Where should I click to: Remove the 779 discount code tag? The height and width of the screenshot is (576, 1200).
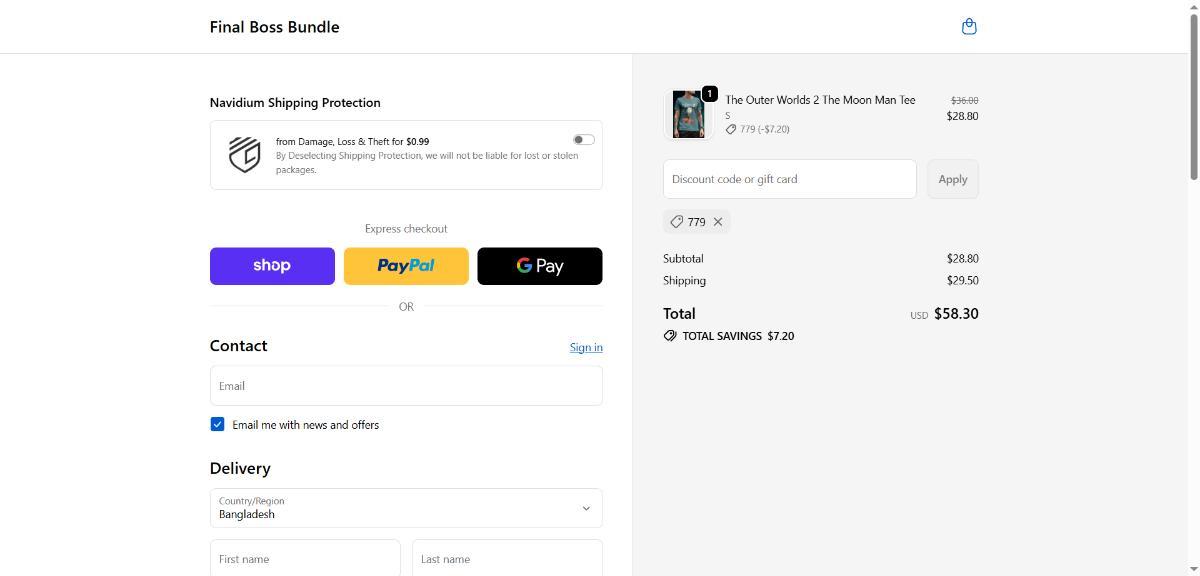718,222
